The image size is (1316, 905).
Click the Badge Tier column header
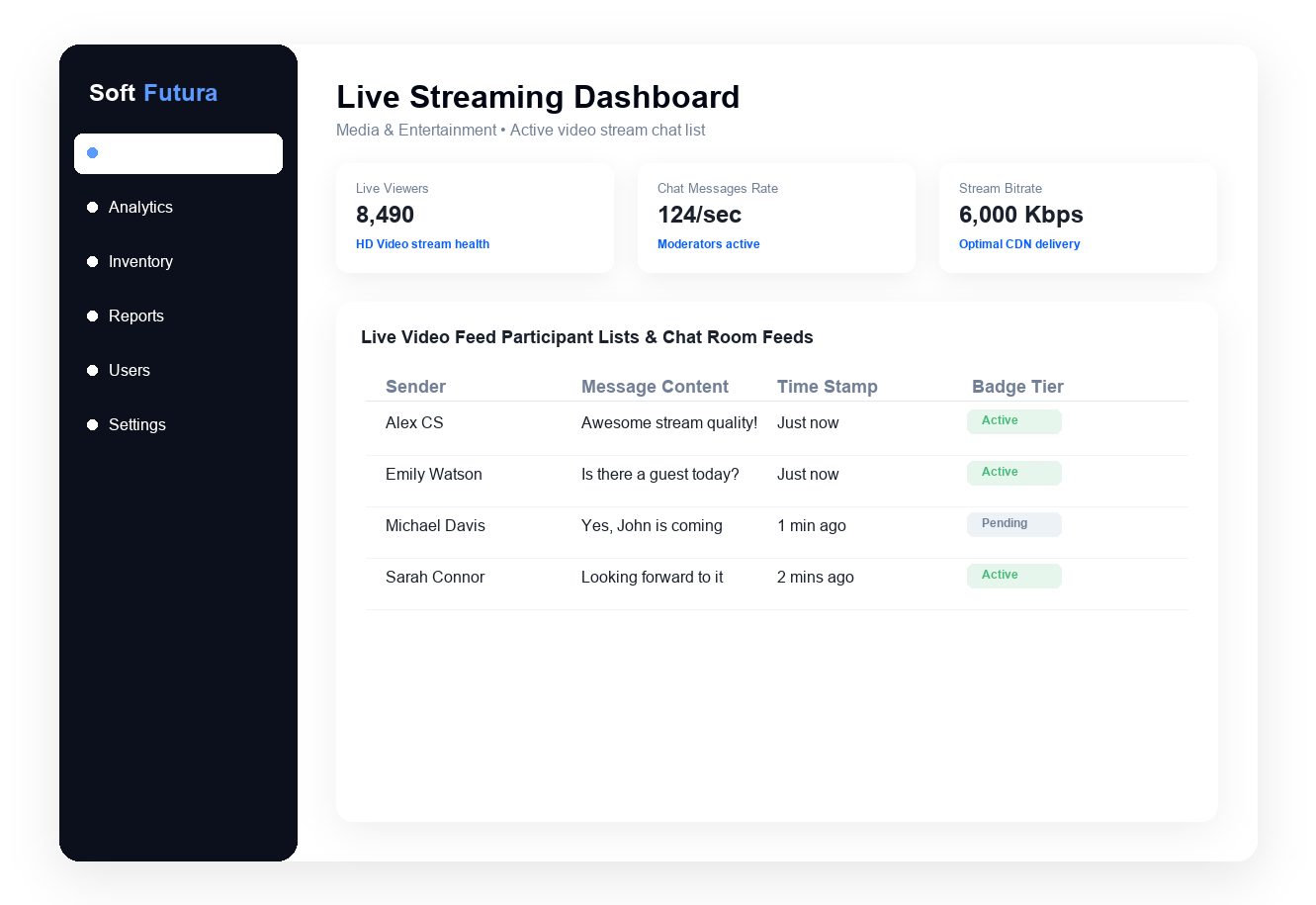(1017, 387)
